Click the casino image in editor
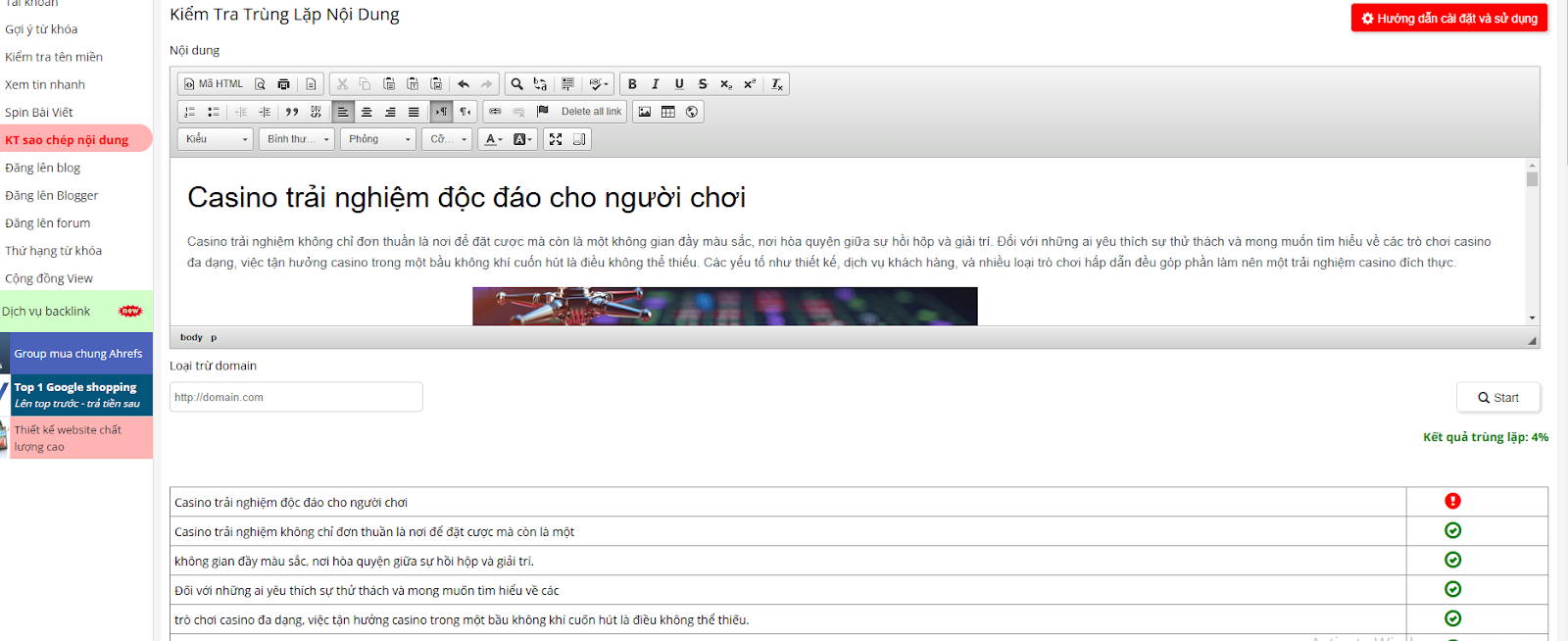1568x641 pixels. 725,306
